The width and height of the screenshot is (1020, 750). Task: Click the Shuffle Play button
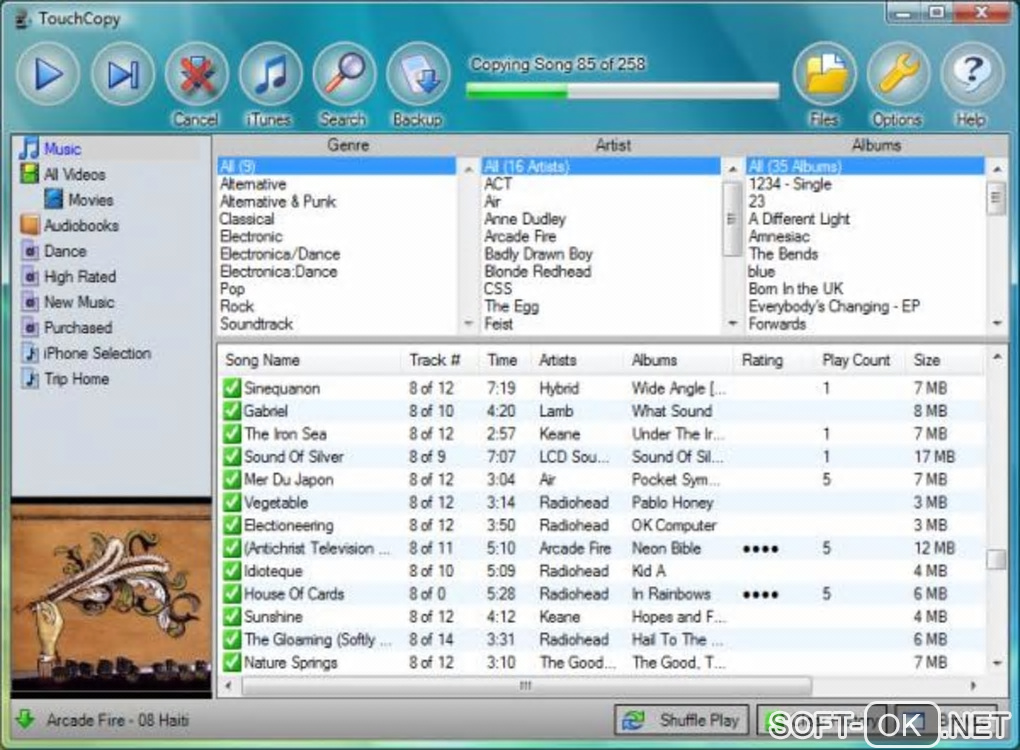tap(682, 720)
